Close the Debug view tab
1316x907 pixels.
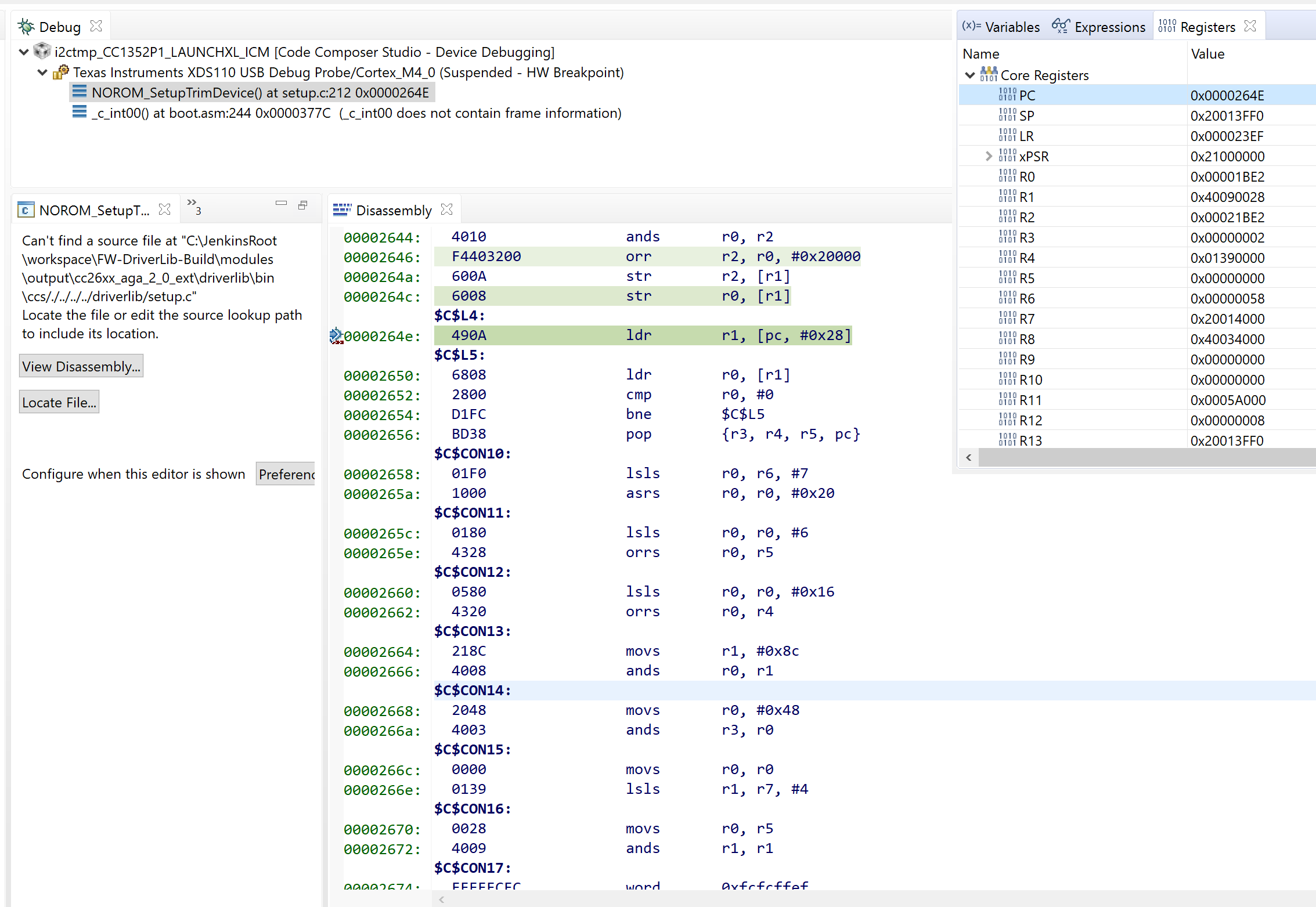point(96,26)
